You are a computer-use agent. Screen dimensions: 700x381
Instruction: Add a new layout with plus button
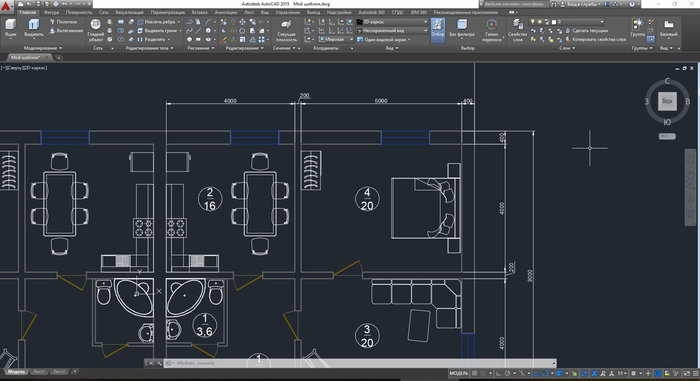click(x=75, y=372)
